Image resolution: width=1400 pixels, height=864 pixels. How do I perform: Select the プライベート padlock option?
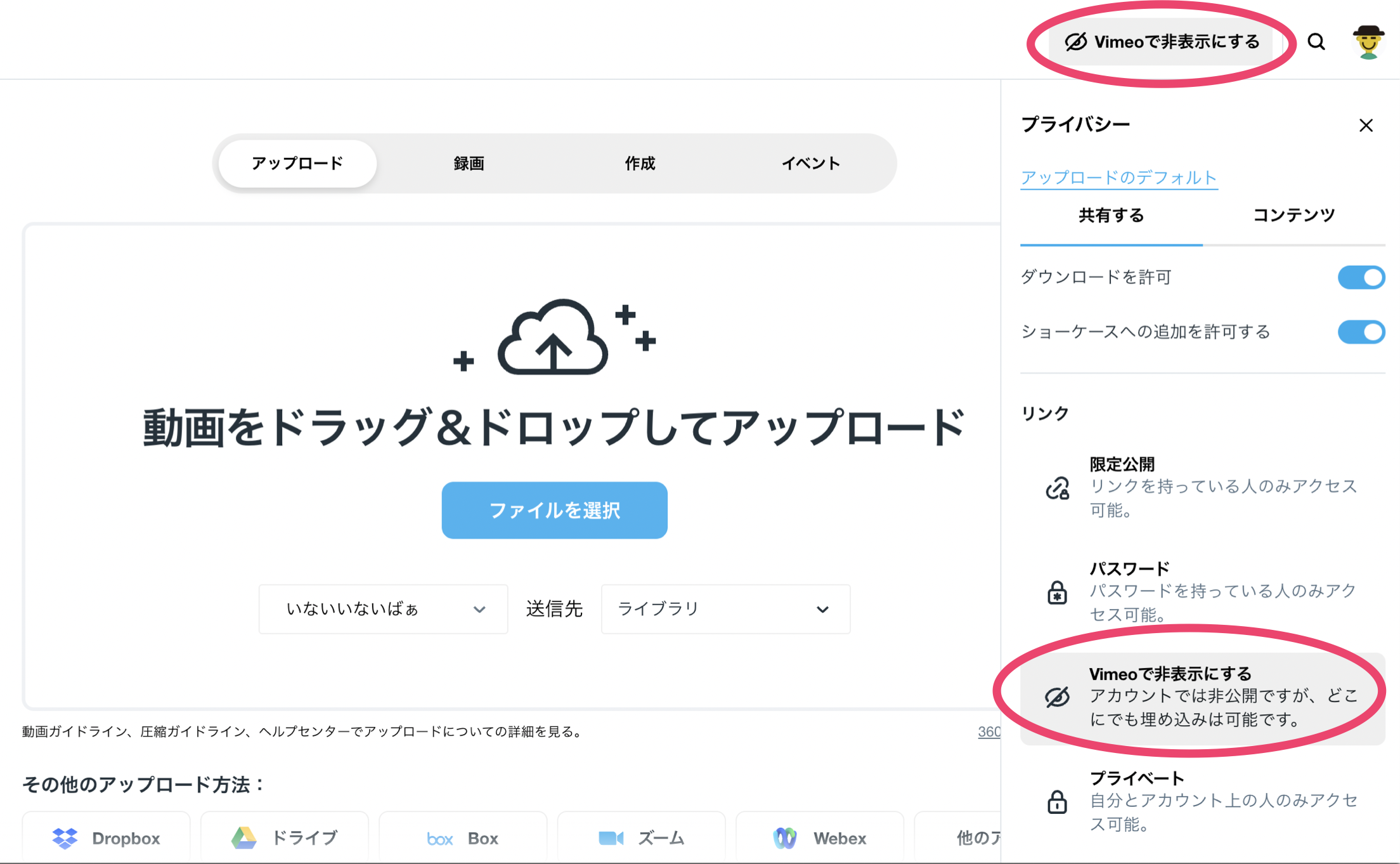point(1057,802)
